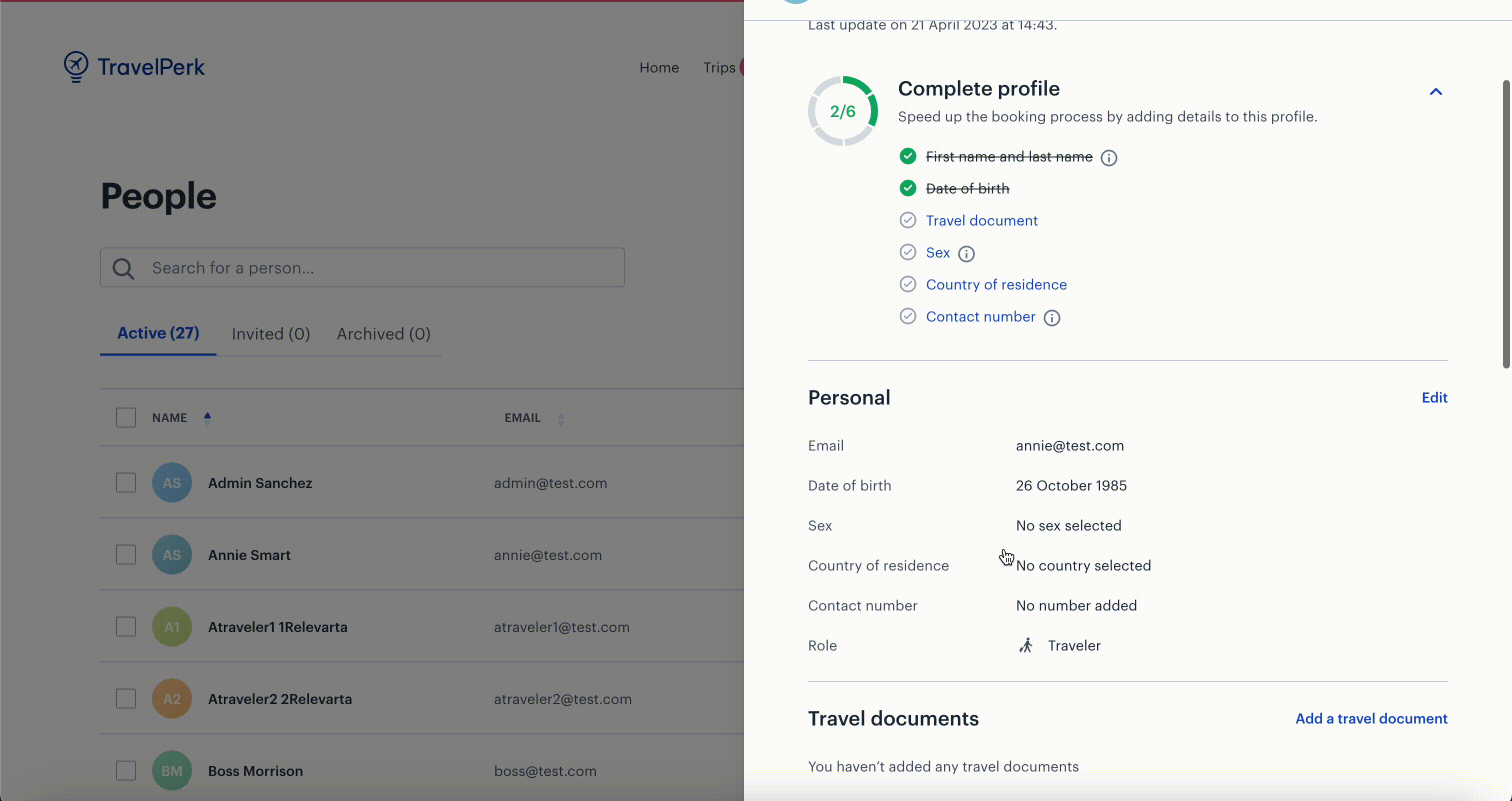Select Boss Morrison row checkbox
The image size is (1512, 801).
pos(125,771)
